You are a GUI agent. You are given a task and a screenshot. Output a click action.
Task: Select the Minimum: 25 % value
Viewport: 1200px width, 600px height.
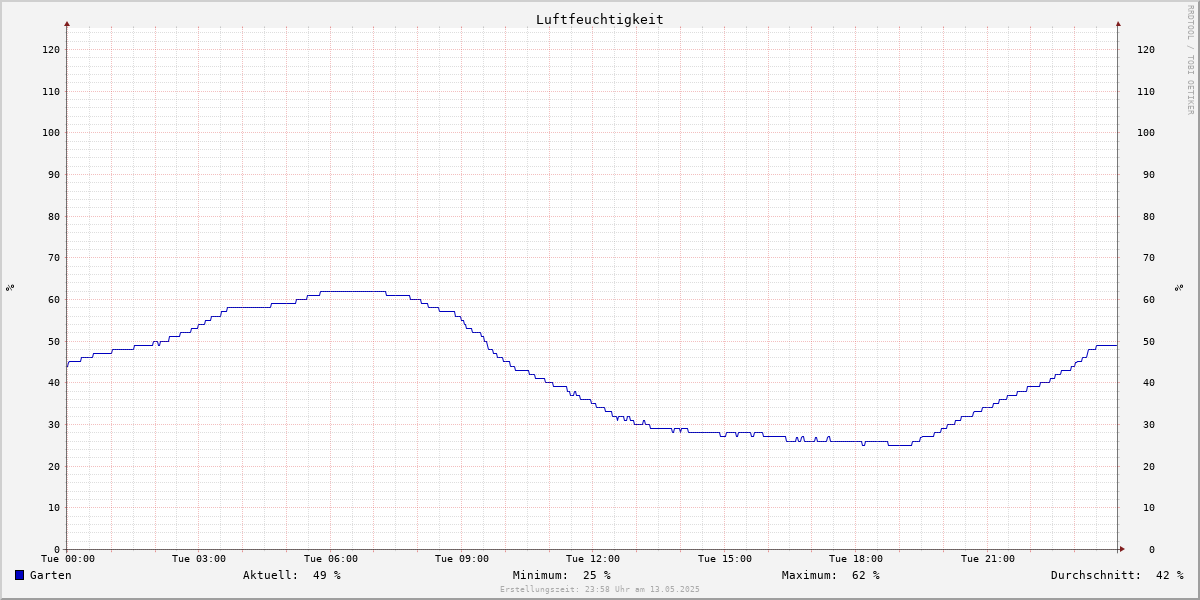tap(562, 575)
